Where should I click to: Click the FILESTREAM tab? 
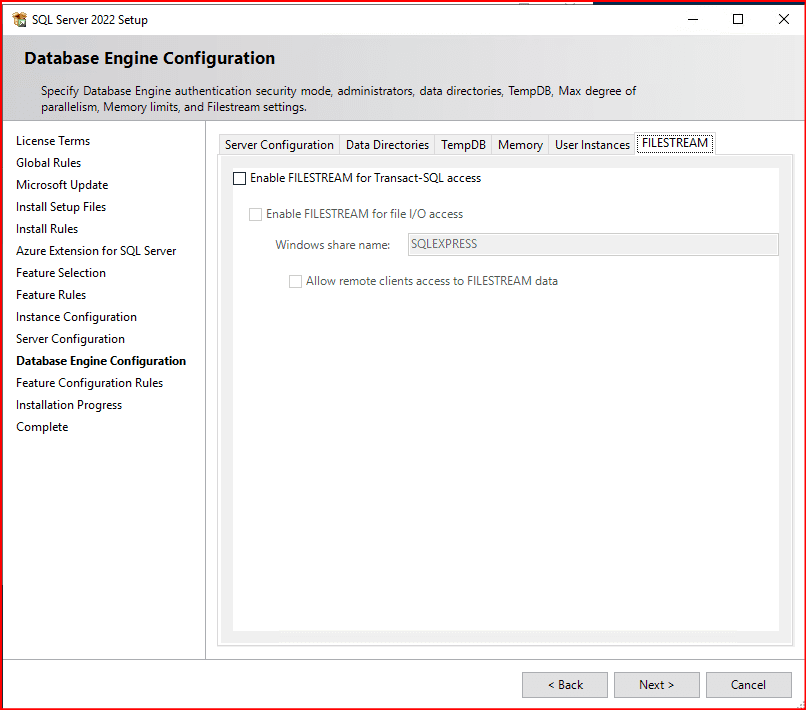coord(675,144)
